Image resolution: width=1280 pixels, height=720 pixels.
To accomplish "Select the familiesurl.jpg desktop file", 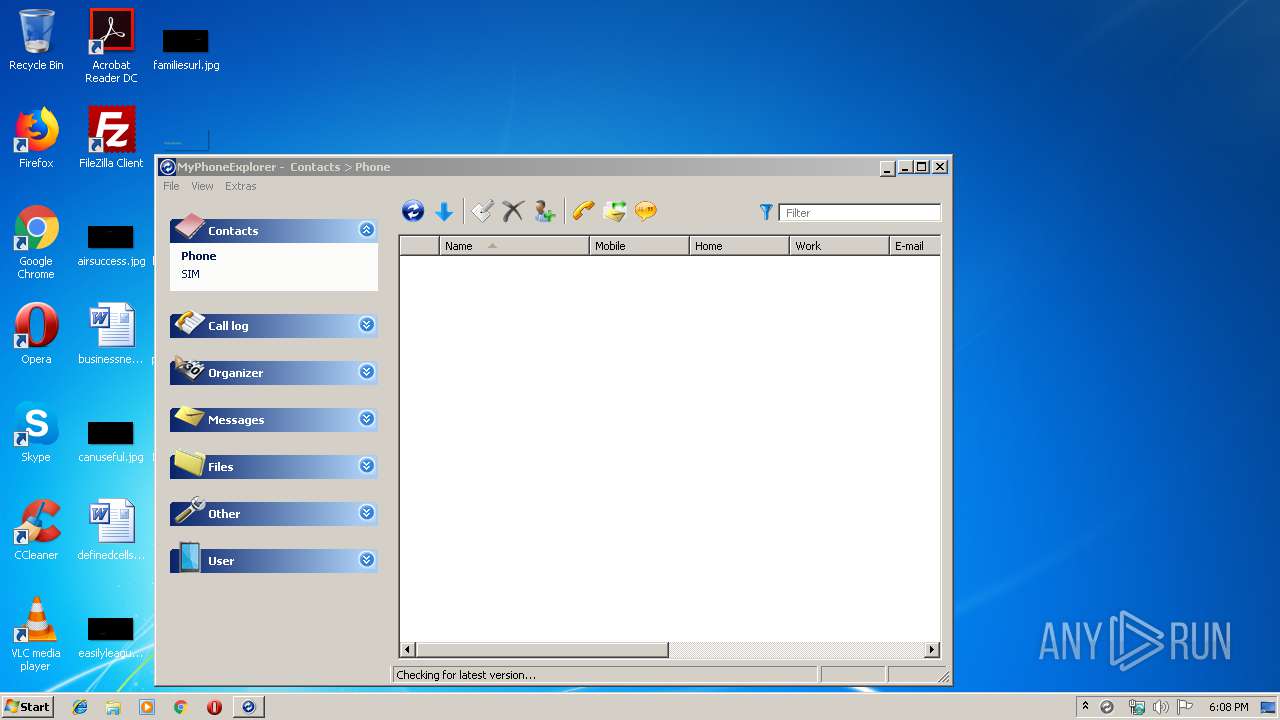I will [186, 48].
